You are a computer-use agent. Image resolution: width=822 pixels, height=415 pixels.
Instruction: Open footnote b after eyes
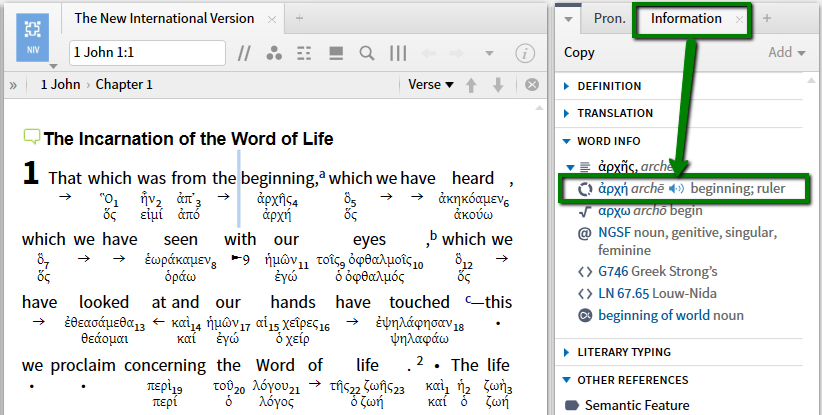pyautogui.click(x=433, y=235)
